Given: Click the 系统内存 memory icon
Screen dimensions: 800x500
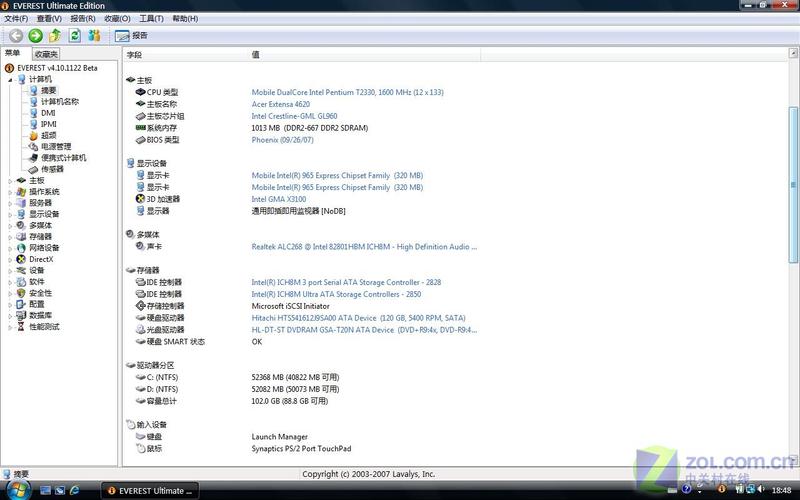Looking at the screenshot, I should [141, 128].
